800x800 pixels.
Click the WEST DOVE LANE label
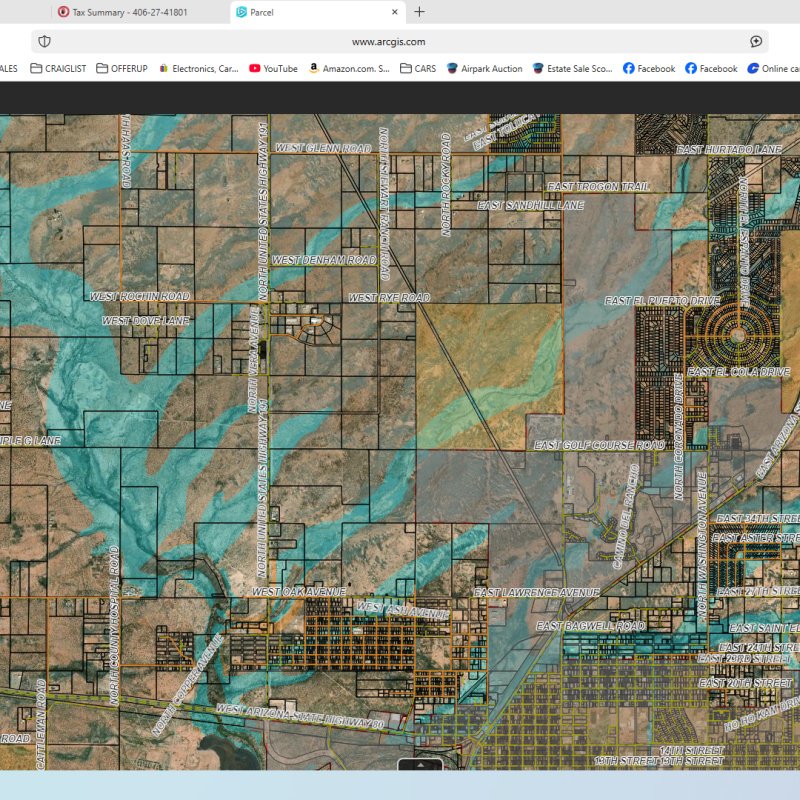[x=146, y=320]
